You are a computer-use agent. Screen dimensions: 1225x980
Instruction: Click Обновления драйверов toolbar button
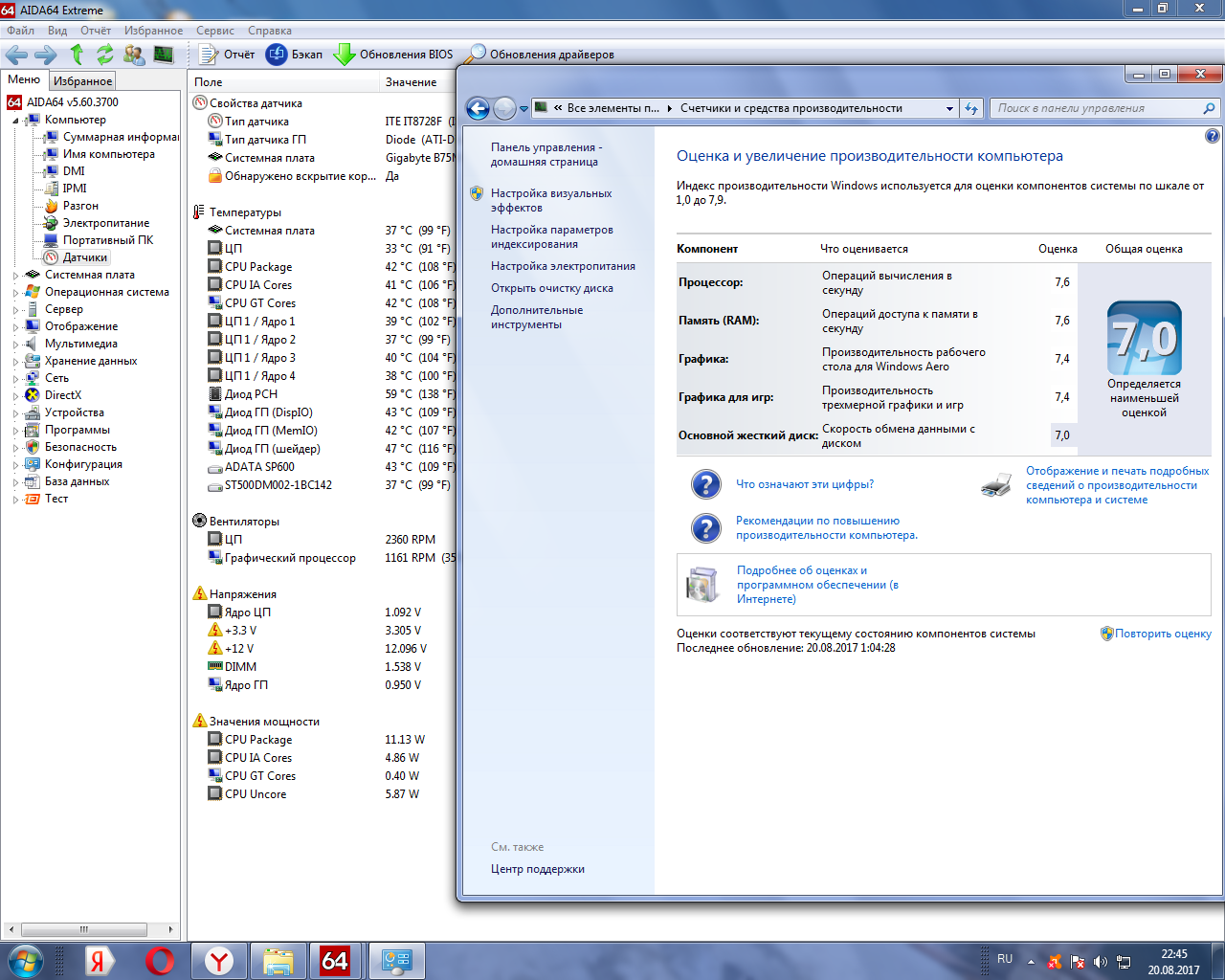[x=540, y=55]
